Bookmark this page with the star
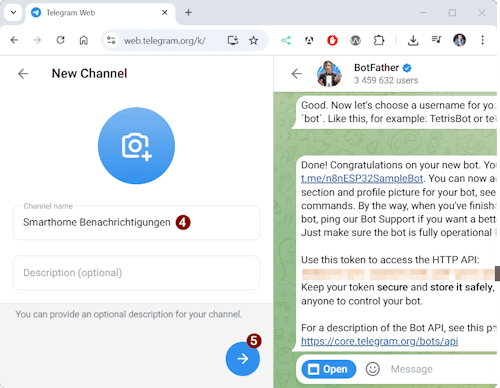The image size is (500, 388). coord(254,41)
